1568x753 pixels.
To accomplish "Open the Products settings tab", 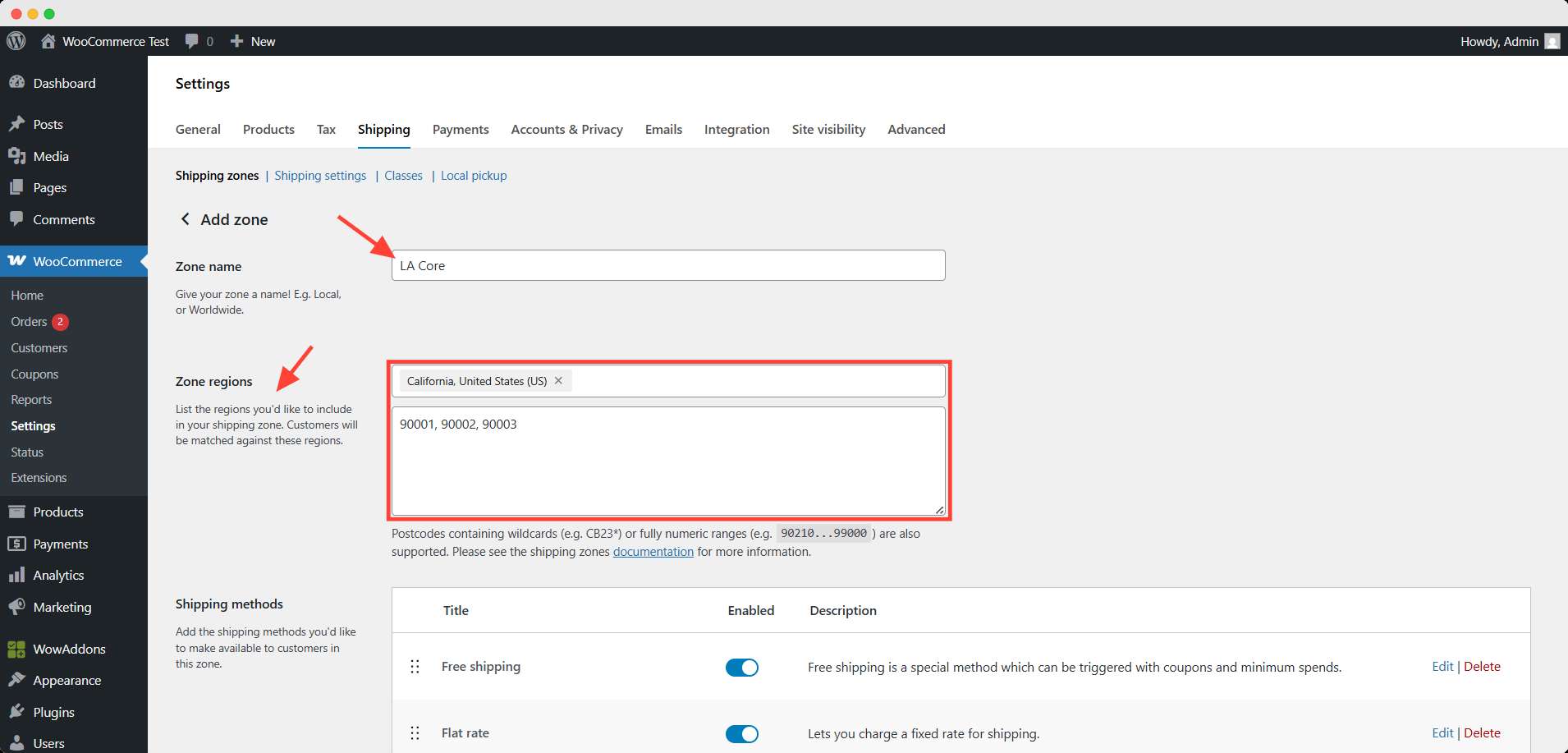I will click(268, 129).
